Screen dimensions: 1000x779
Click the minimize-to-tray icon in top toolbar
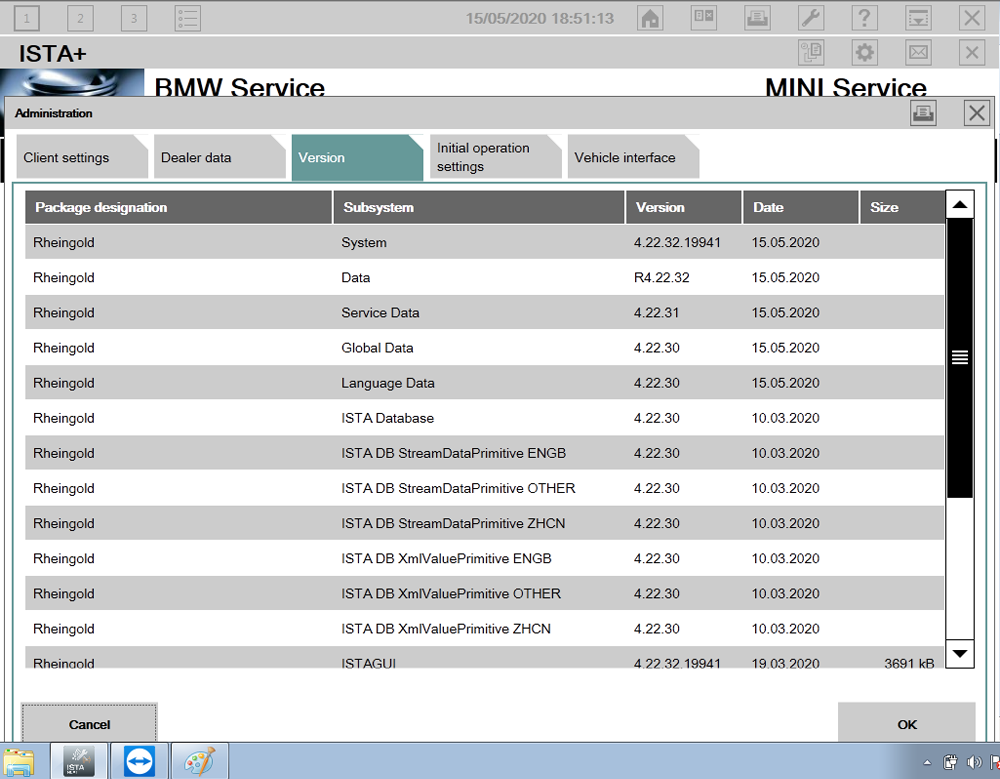[x=918, y=18]
